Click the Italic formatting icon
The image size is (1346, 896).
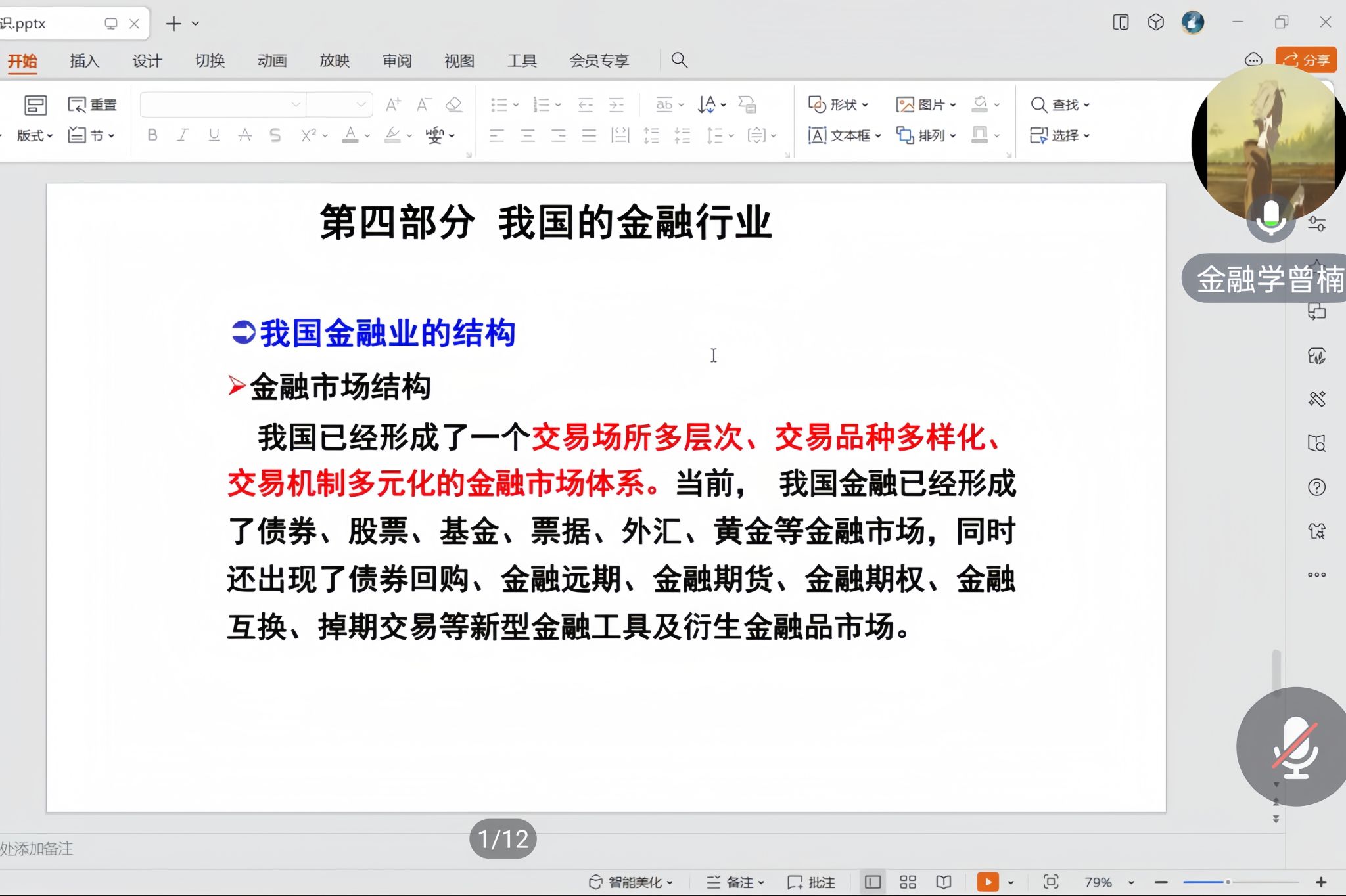click(183, 135)
